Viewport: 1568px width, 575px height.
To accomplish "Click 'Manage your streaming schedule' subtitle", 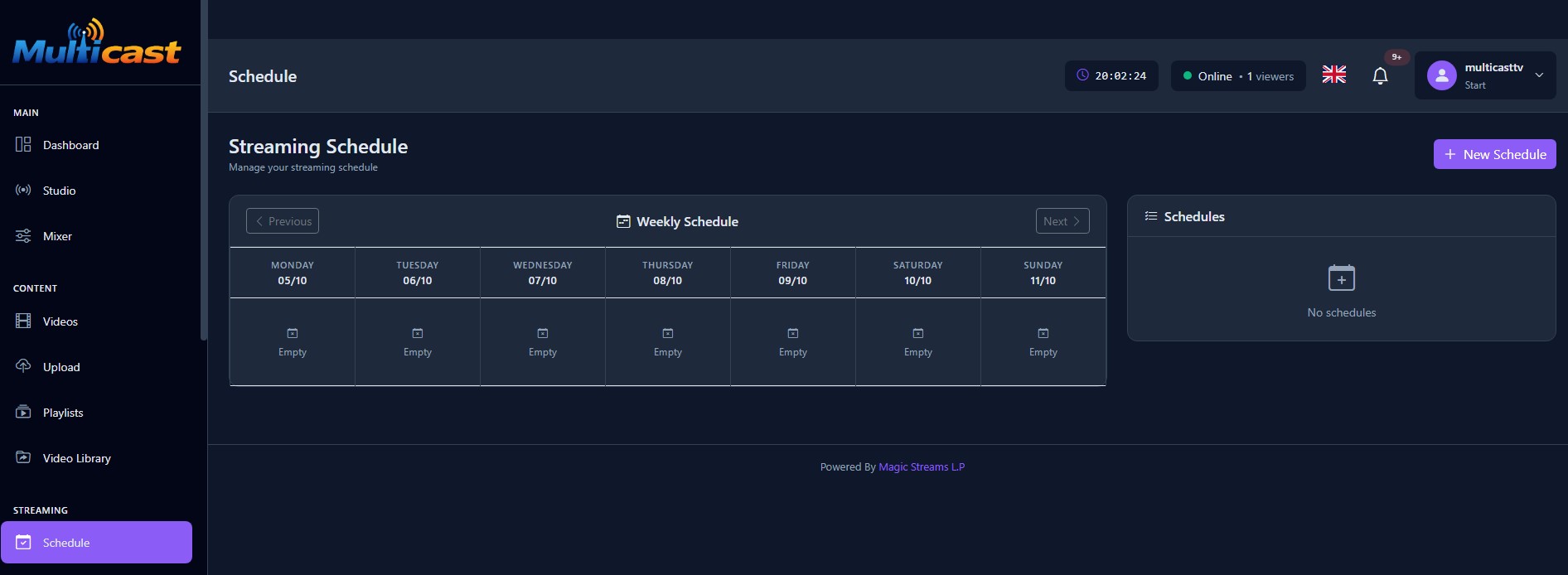I will (x=303, y=167).
